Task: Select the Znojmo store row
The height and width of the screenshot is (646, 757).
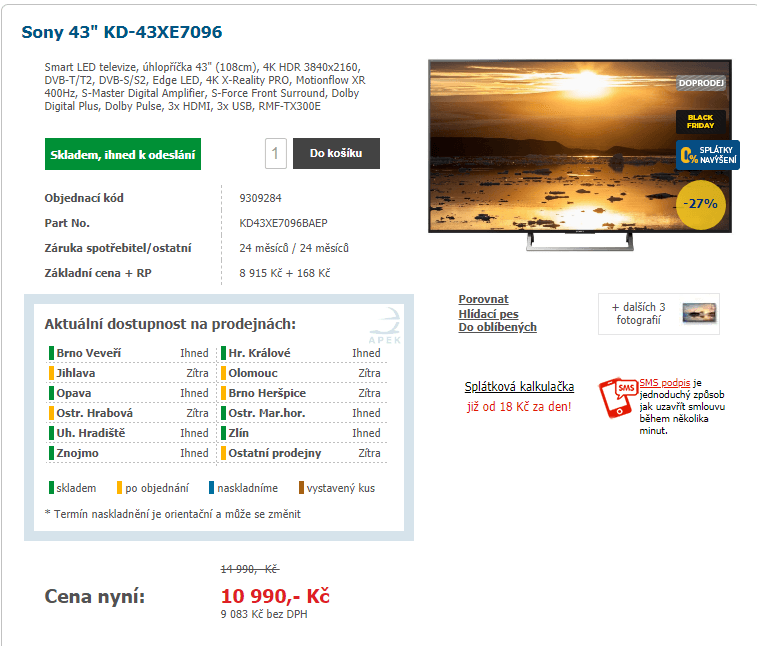Action: (129, 453)
